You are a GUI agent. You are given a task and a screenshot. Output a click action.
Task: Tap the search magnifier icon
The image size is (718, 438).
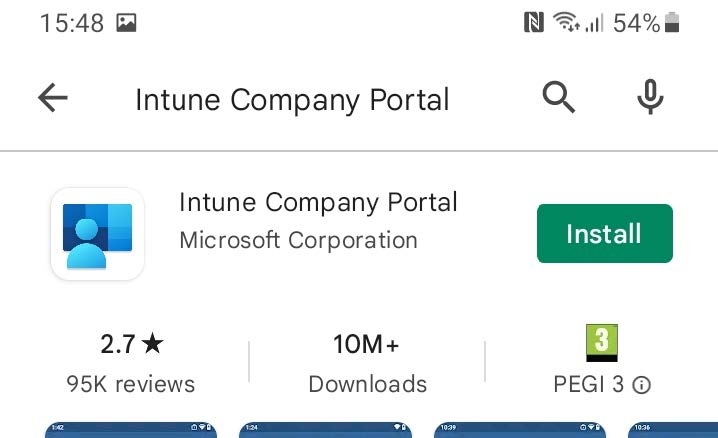pyautogui.click(x=558, y=97)
